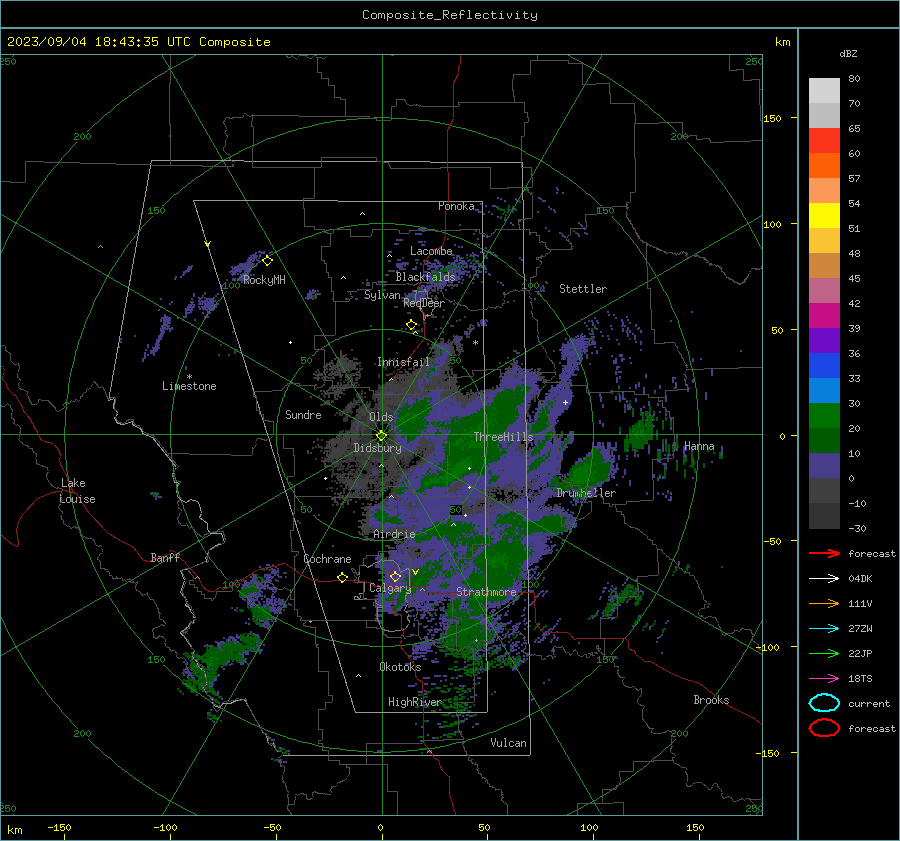Viewport: 900px width, 841px height.
Task: Click the HighRiver town label
Action: [414, 702]
